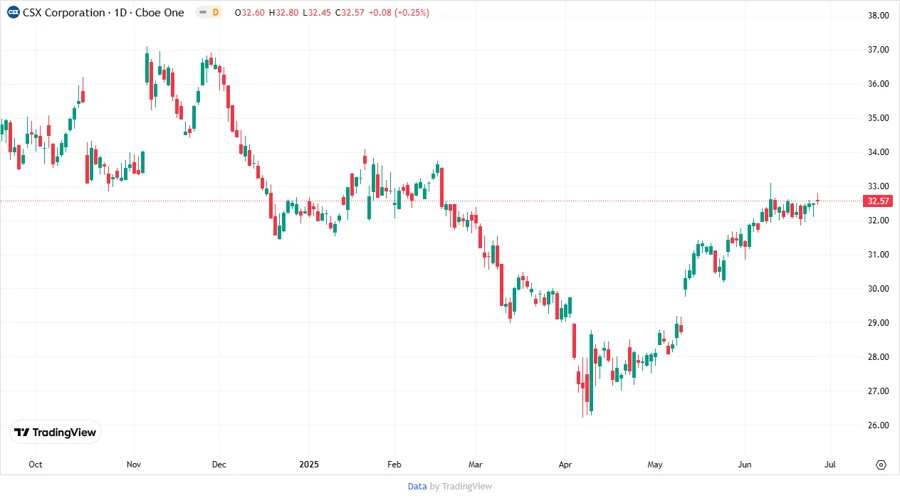Click the 29.00 price axis label

(x=878, y=323)
